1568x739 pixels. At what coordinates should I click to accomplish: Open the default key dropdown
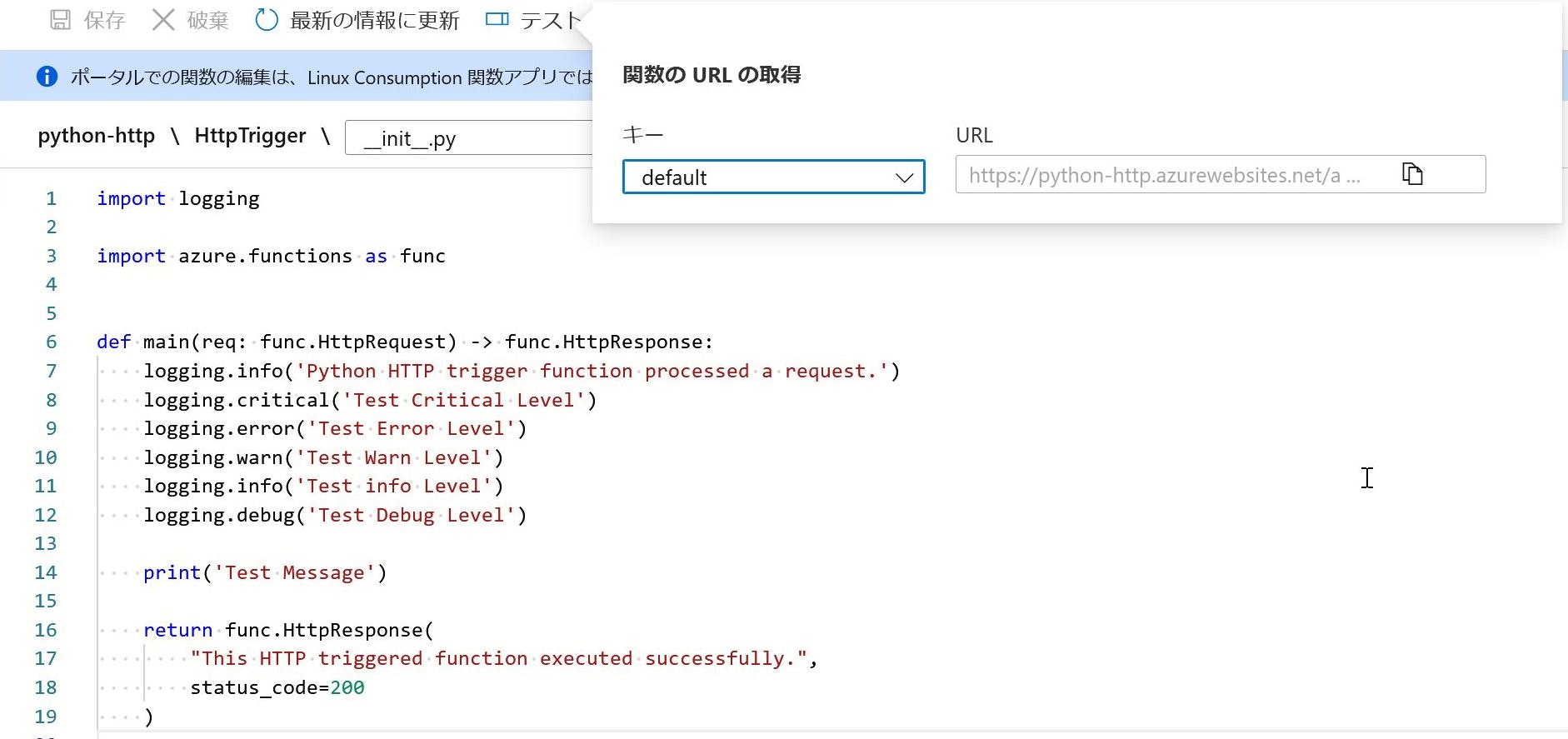[773, 177]
